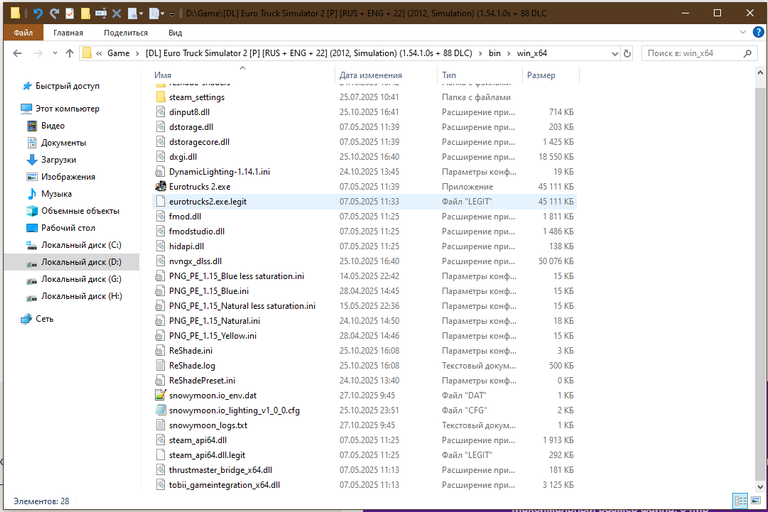This screenshot has width=768, height=512.
Task: Switch to the Вид ribbon tab
Action: pos(175,33)
